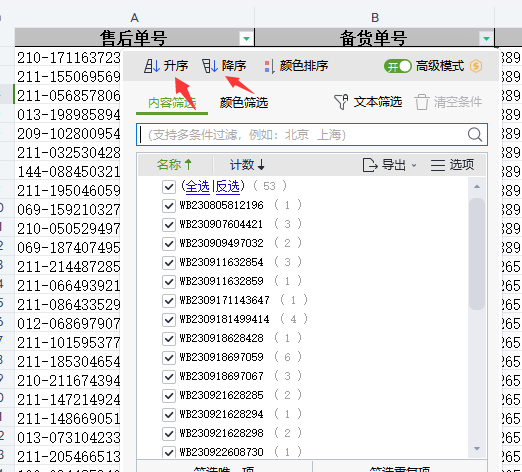The image size is (522, 472).
Task: Uncheck WB2309181499414 checkbox
Action: 169,319
